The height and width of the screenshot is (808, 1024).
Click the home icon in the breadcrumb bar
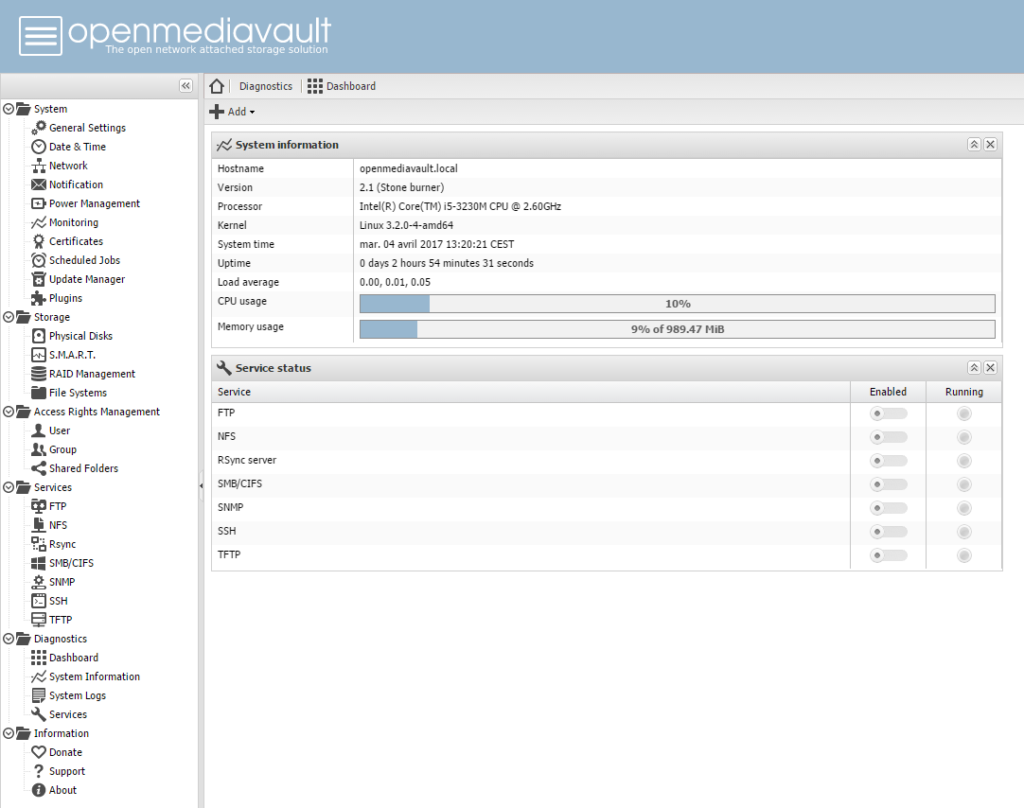tap(217, 86)
